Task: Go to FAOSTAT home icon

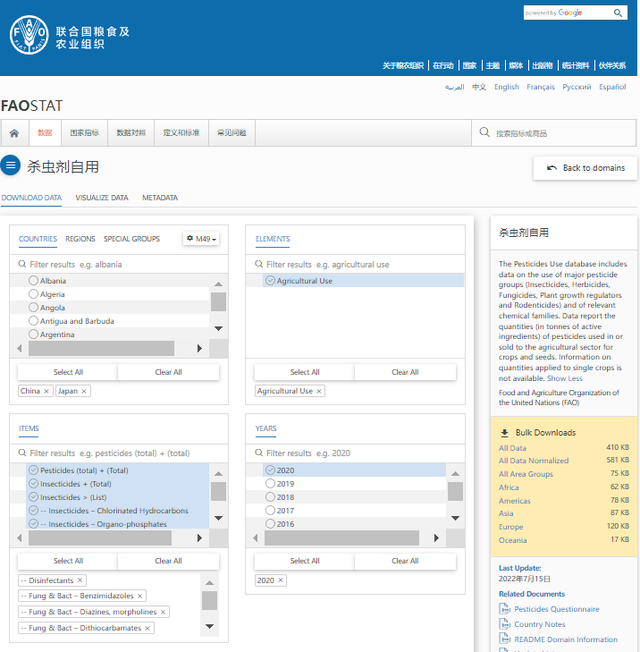Action: (x=15, y=133)
